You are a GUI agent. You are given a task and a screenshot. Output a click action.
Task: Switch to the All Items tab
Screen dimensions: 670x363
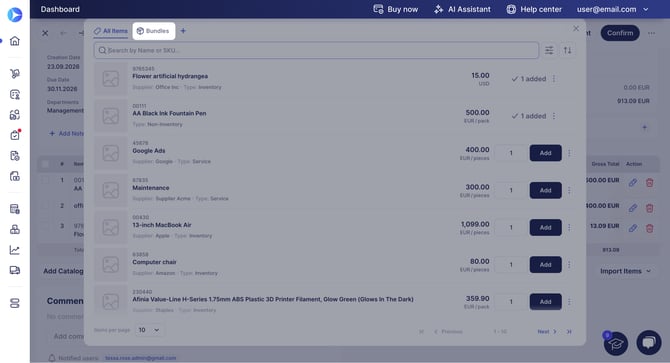click(111, 31)
